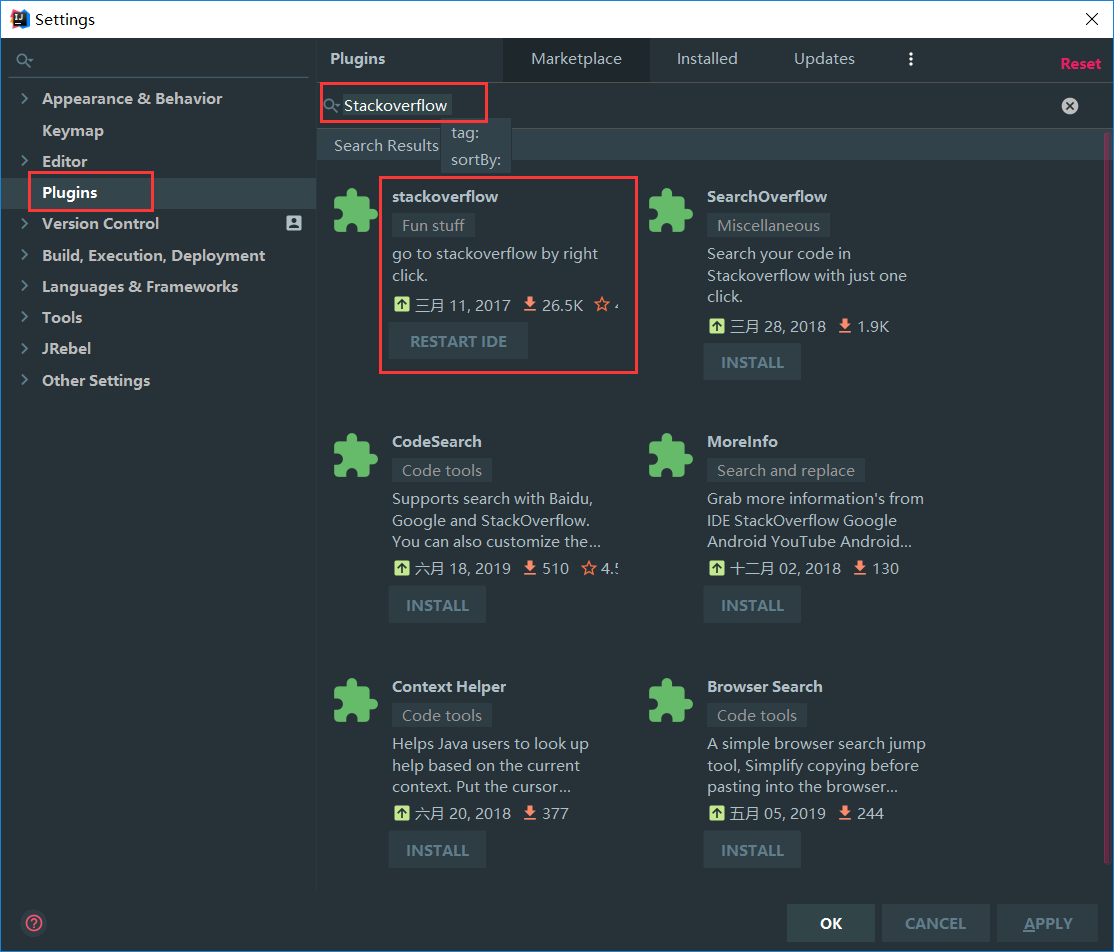
Task: Click the SearchOverflow plugin puzzle icon
Action: [670, 211]
